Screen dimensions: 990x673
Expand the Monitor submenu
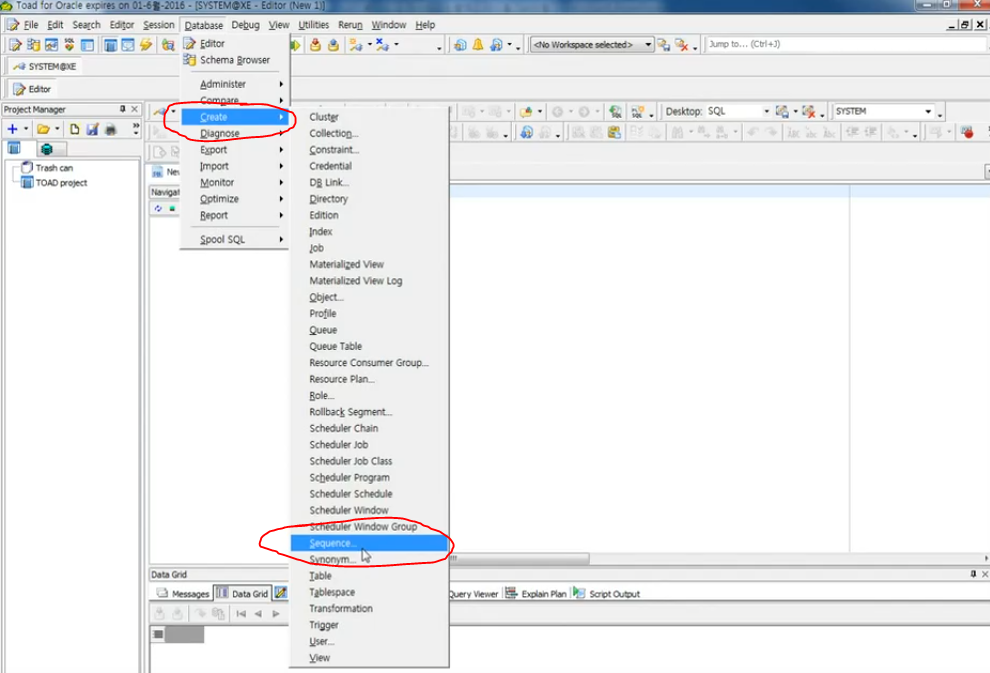point(234,182)
